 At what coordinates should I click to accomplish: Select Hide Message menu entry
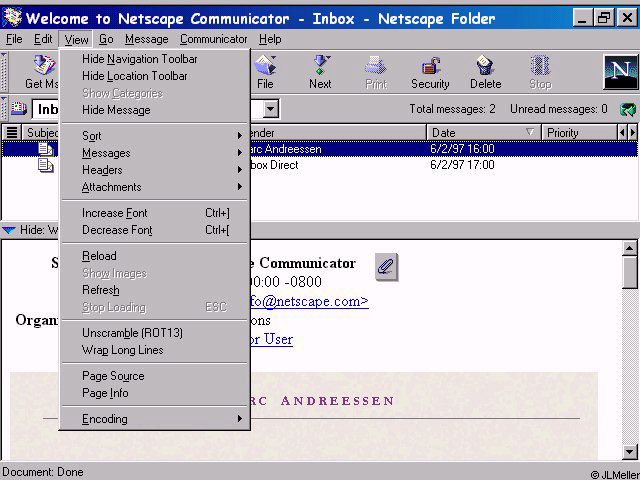[x=154, y=110]
